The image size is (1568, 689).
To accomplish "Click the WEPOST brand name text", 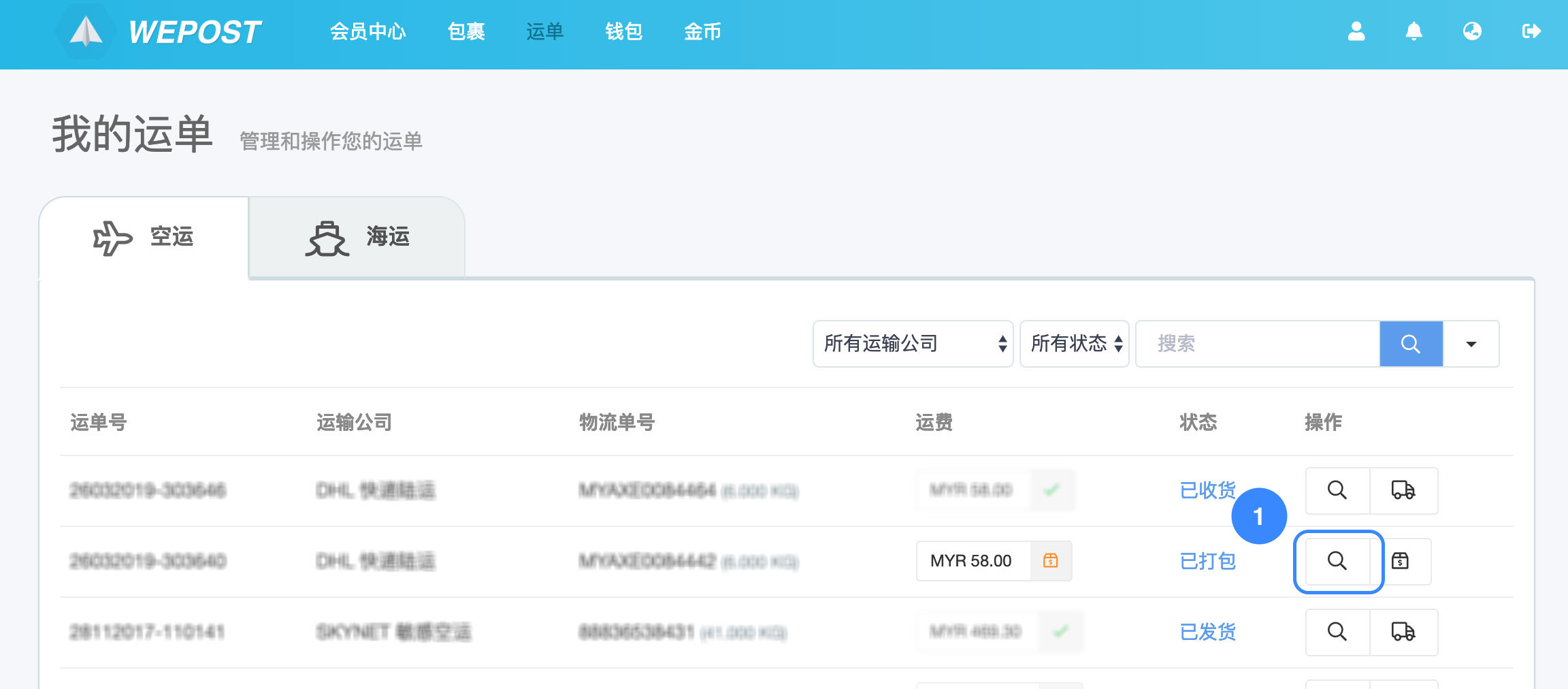I will point(195,32).
